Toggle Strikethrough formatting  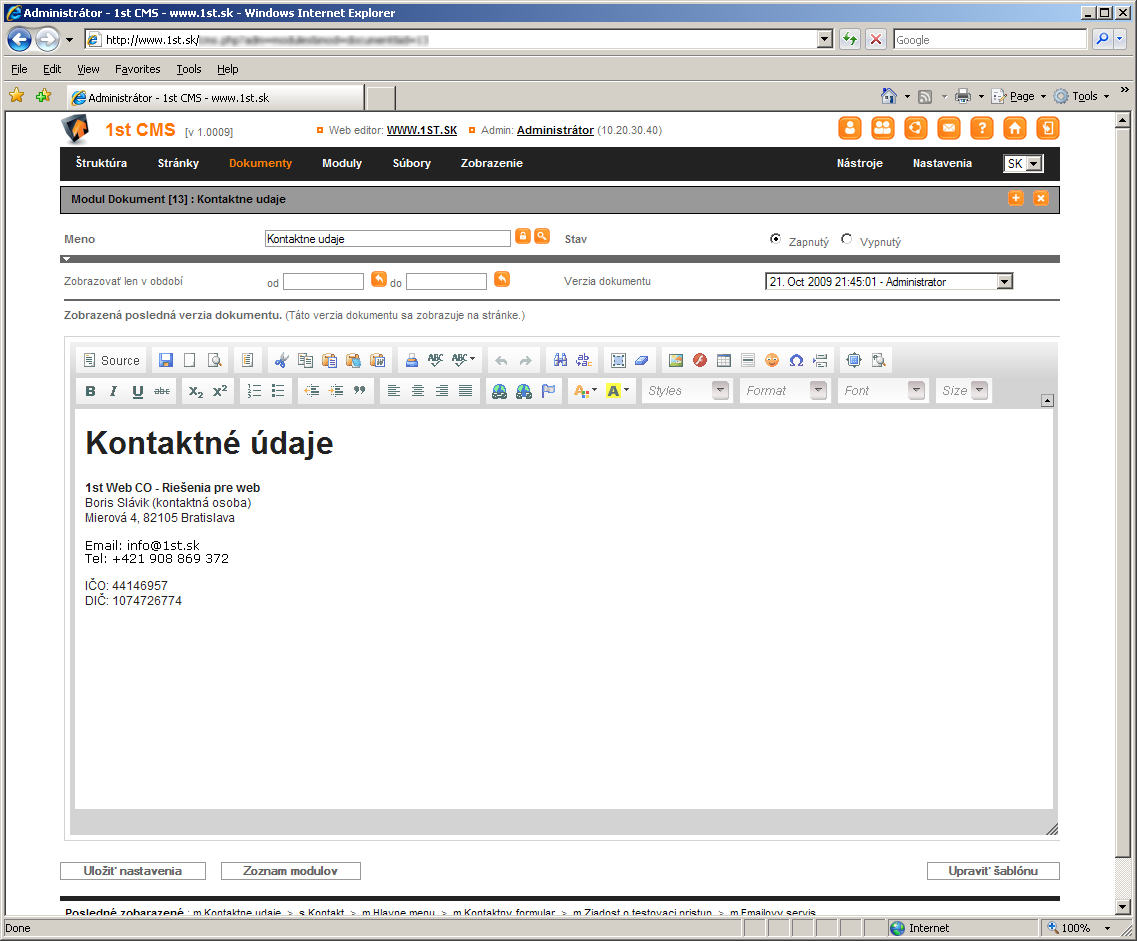click(x=162, y=391)
